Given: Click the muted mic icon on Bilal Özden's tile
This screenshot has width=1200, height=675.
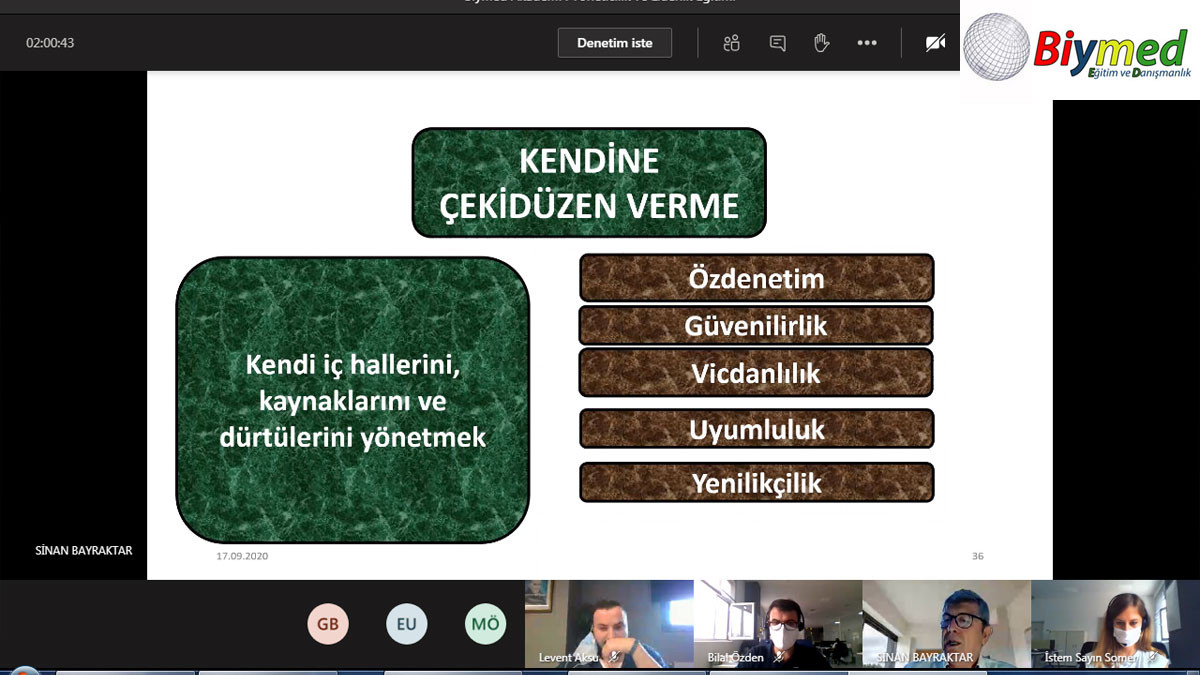Looking at the screenshot, I should [x=780, y=657].
